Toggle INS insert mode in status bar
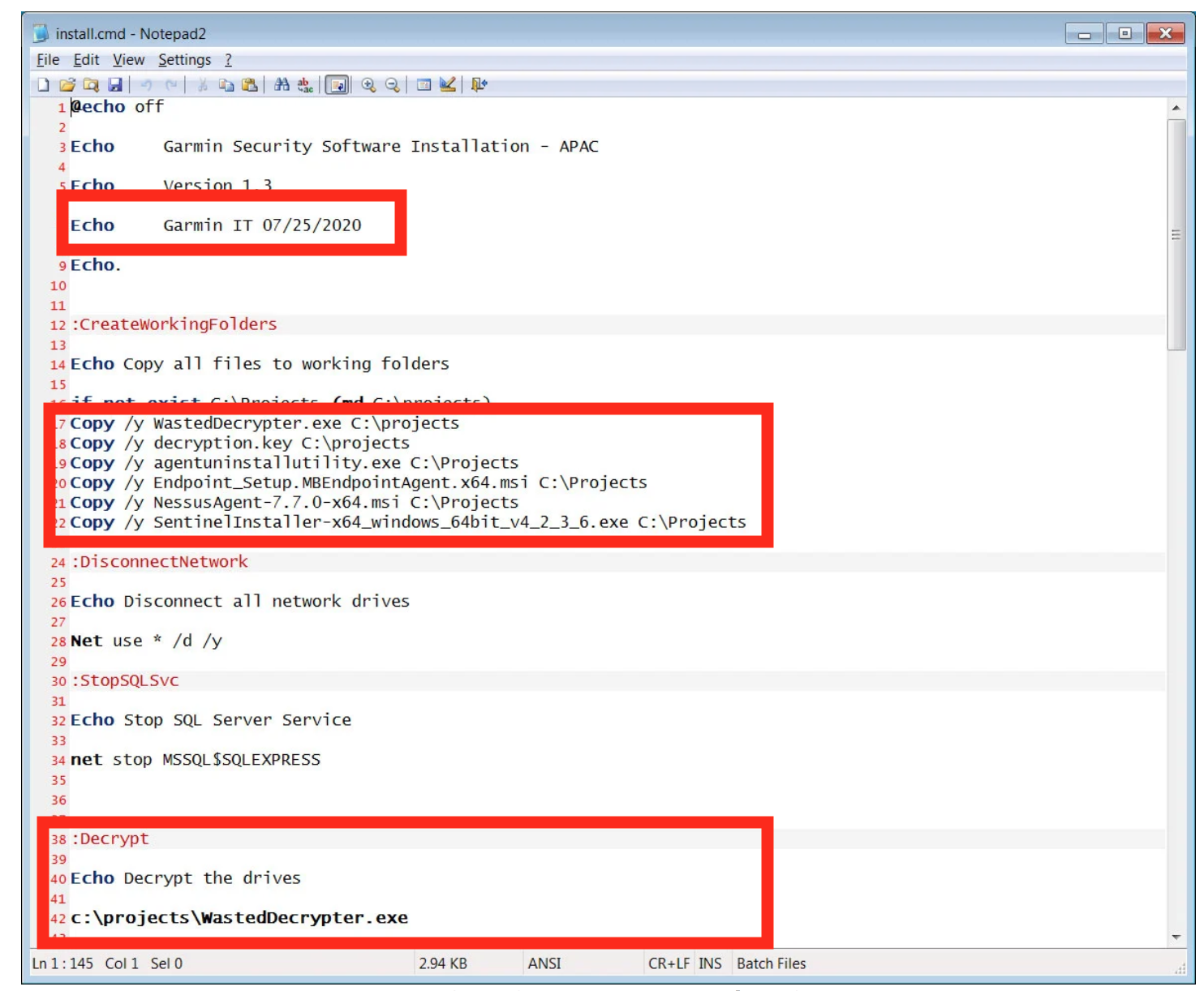Viewport: 1204px width, 991px height. click(710, 963)
